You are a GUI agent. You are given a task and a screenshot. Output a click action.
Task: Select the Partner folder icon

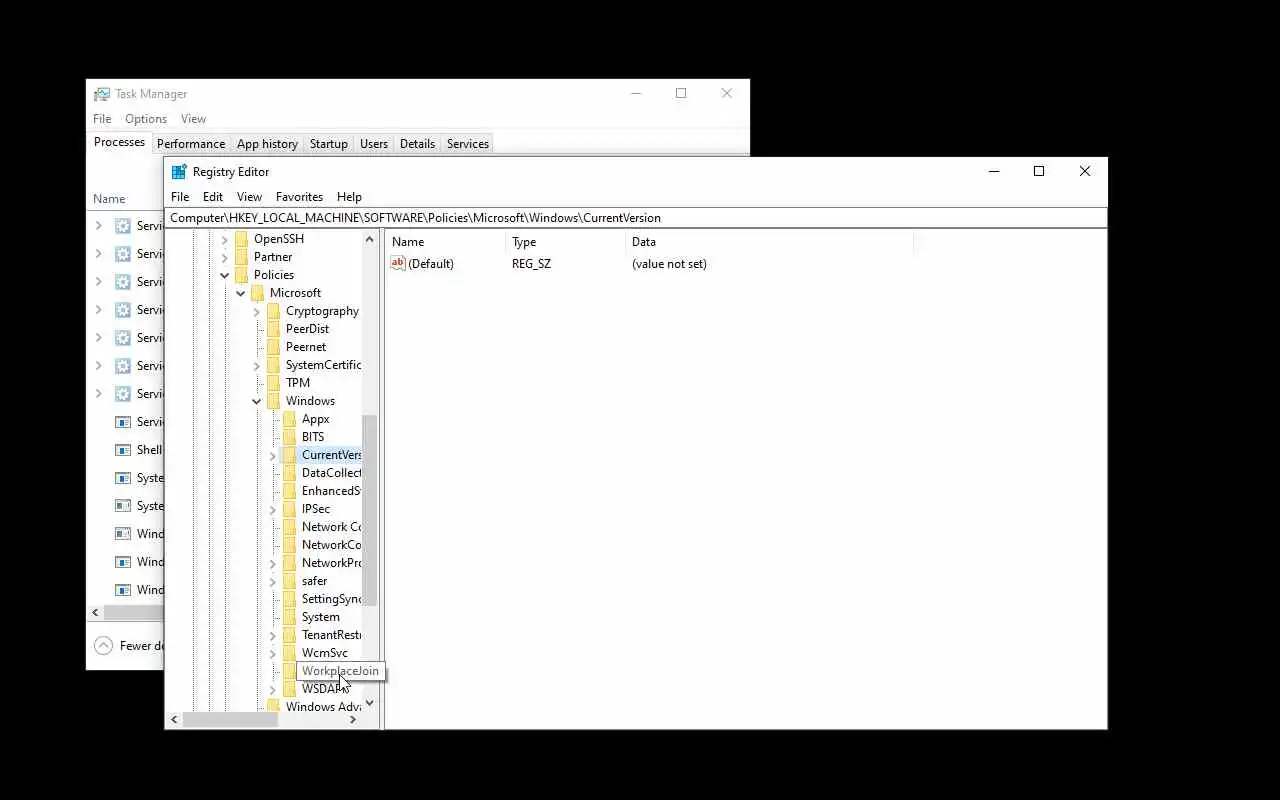click(x=241, y=257)
